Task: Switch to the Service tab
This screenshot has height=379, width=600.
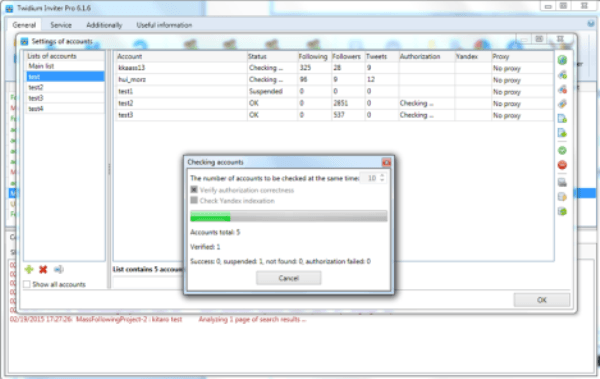Action: pos(61,25)
